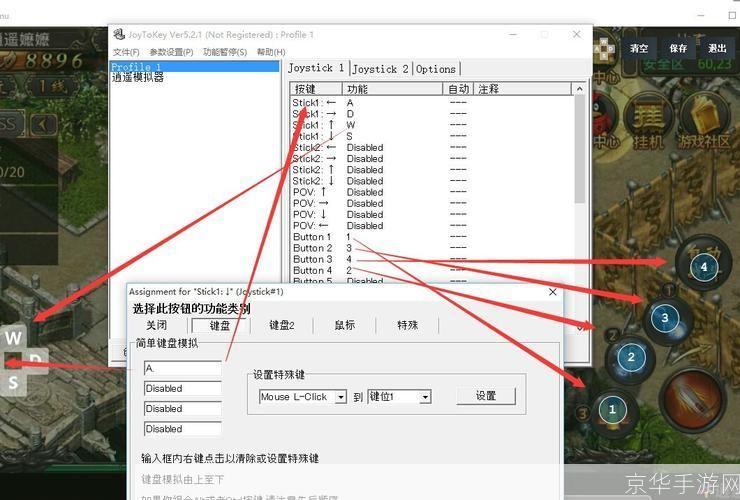Click the 退出 button in emulator toolbar

pyautogui.click(x=717, y=48)
